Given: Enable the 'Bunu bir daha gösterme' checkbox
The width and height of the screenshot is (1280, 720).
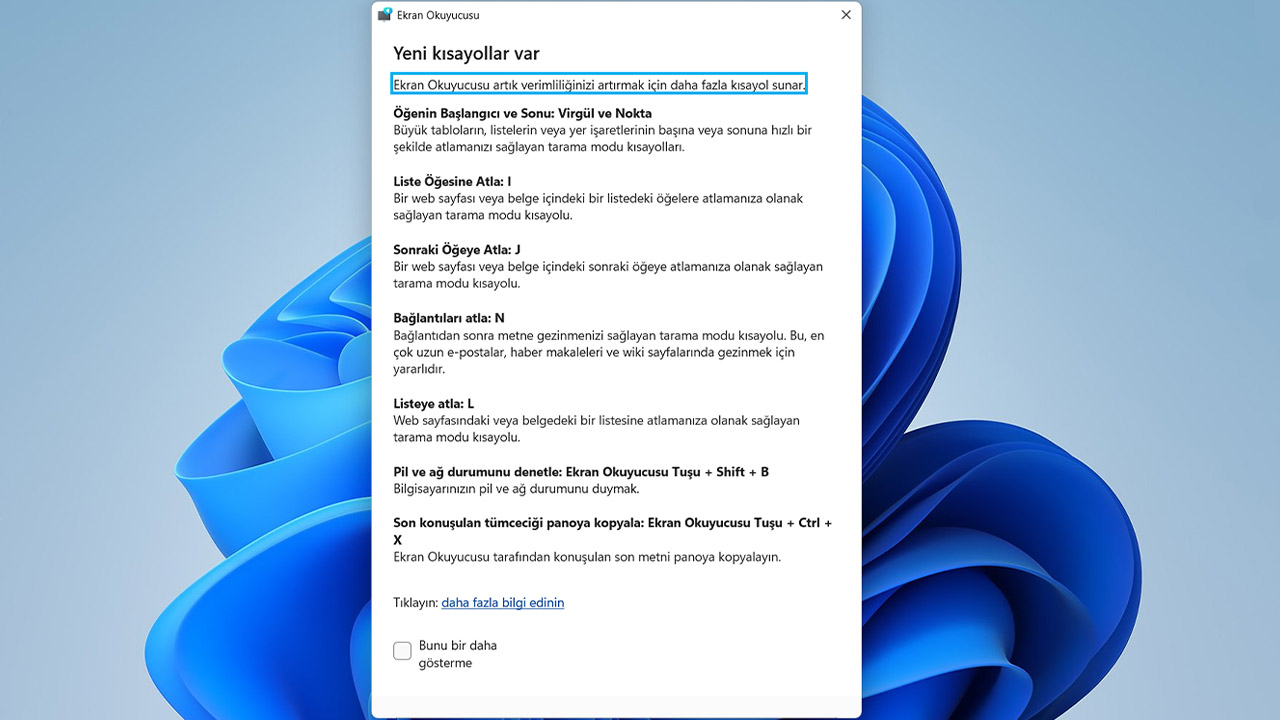Looking at the screenshot, I should coord(402,651).
